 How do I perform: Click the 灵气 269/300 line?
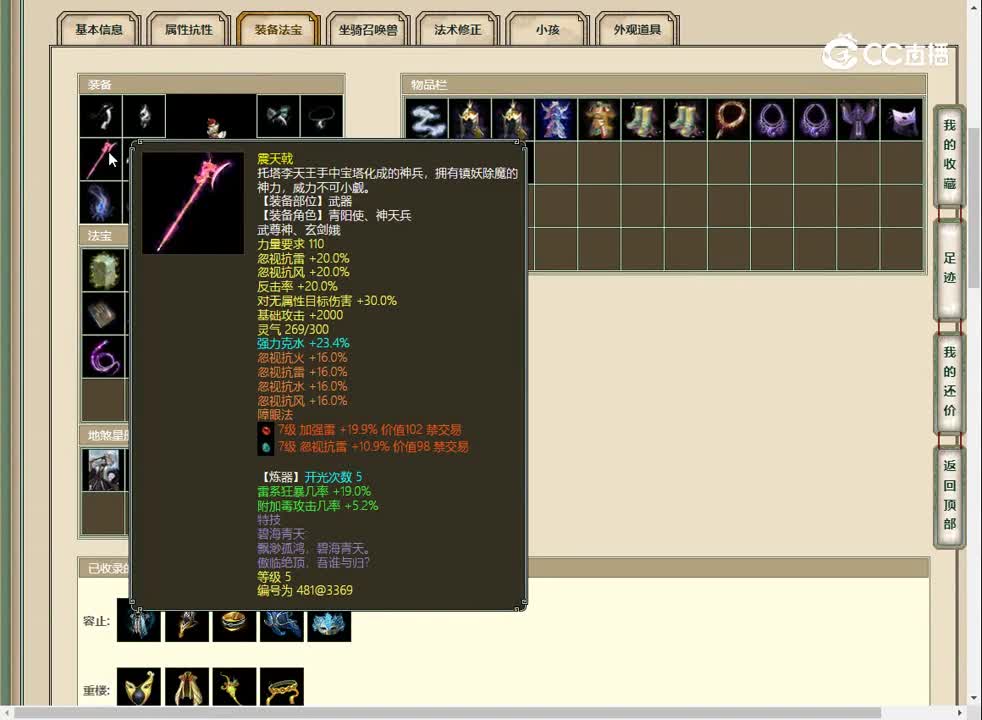(292, 329)
